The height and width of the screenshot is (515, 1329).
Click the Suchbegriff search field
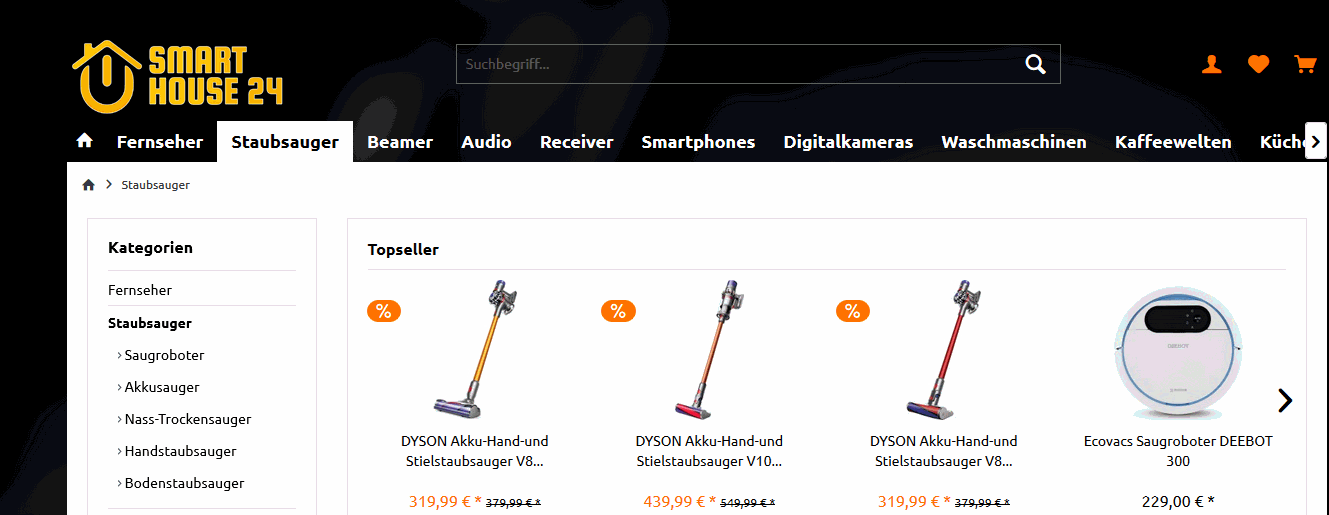tap(738, 65)
